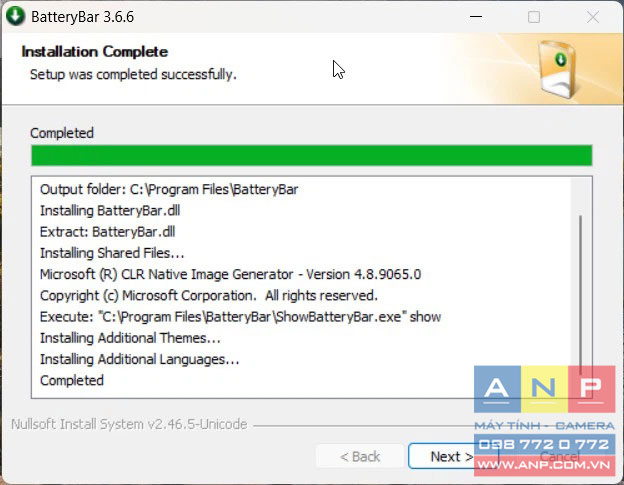
Task: Continue setup with the Next button
Action: click(451, 456)
